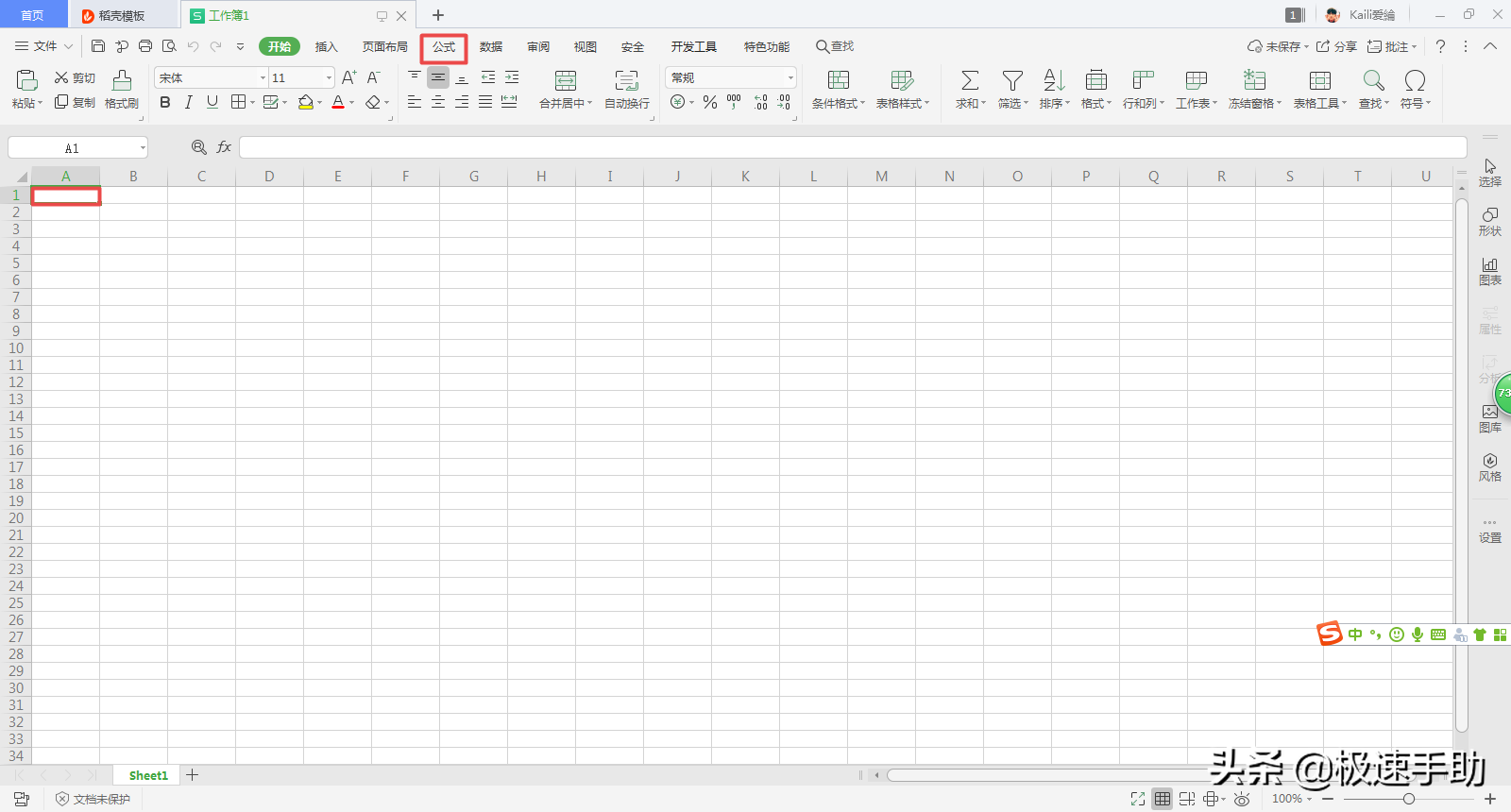Open the Image Library (图库) sidebar tool

pos(1490,417)
